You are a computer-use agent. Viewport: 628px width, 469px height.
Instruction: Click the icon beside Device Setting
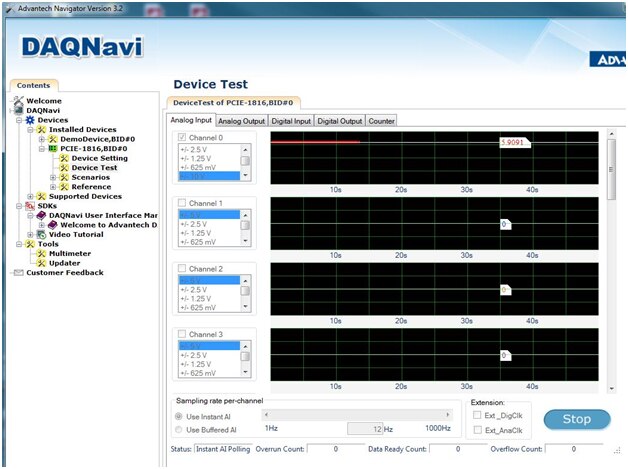click(64, 158)
